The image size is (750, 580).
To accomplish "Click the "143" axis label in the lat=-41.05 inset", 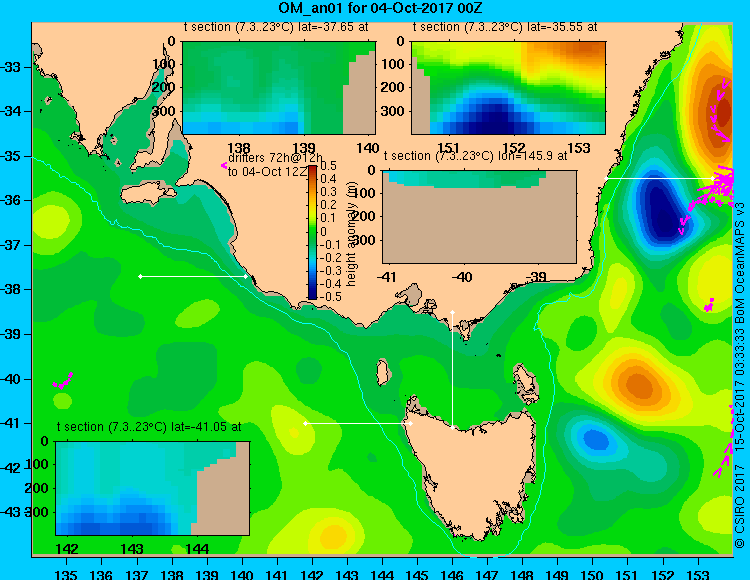I will click(x=132, y=548).
